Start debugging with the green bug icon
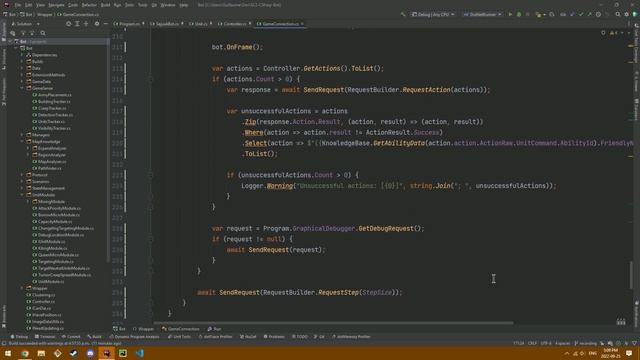This screenshot has width=640, height=360. point(519,14)
